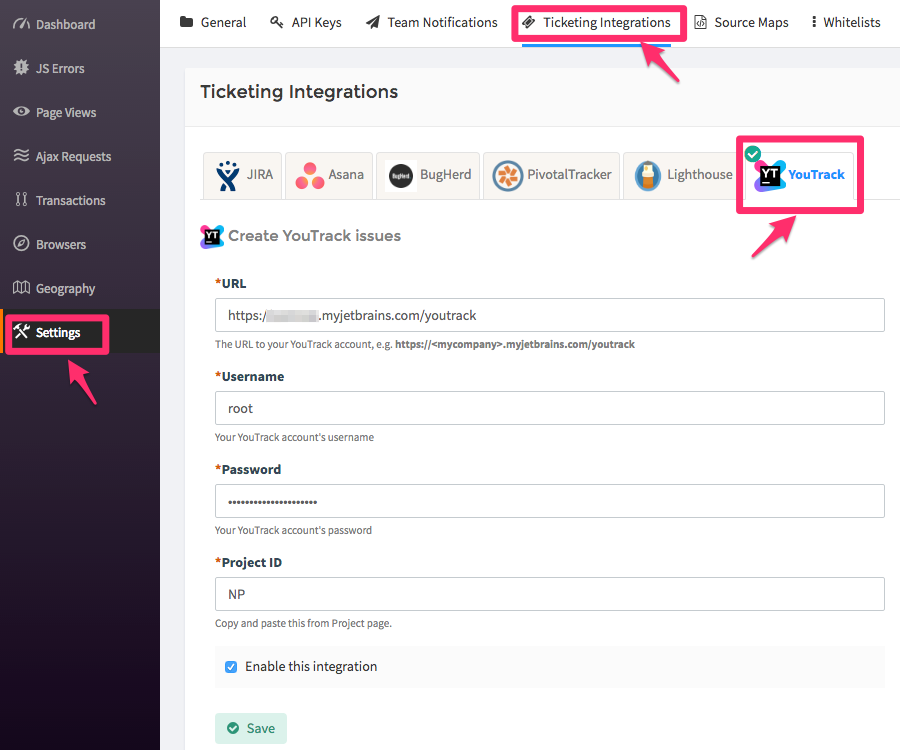Select Transactions in the sidebar

[x=80, y=200]
